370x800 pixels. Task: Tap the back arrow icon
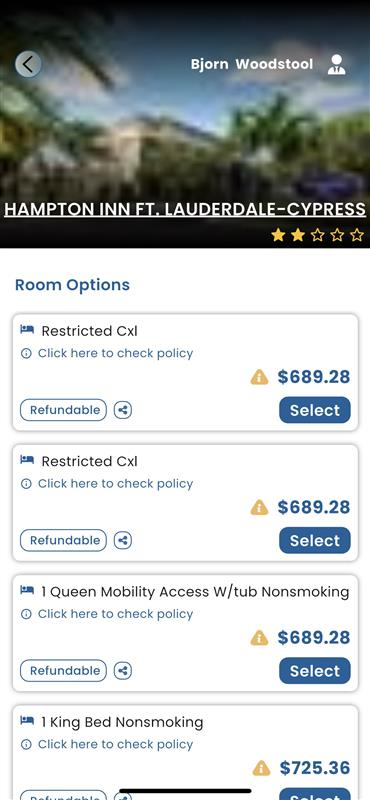pyautogui.click(x=28, y=64)
